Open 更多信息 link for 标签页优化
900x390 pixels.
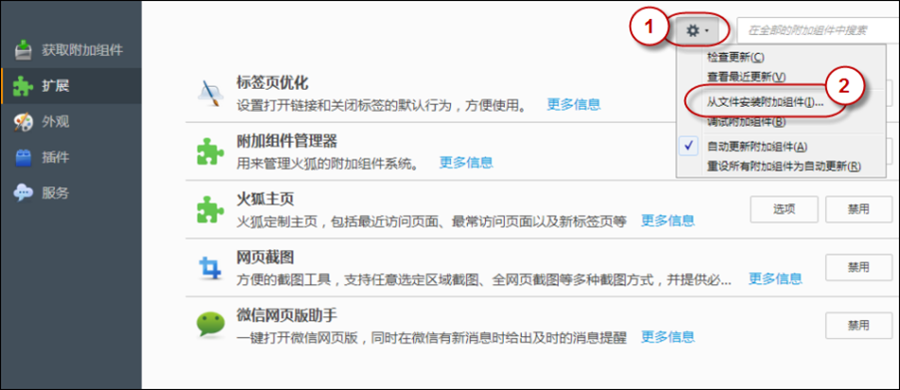pyautogui.click(x=573, y=105)
